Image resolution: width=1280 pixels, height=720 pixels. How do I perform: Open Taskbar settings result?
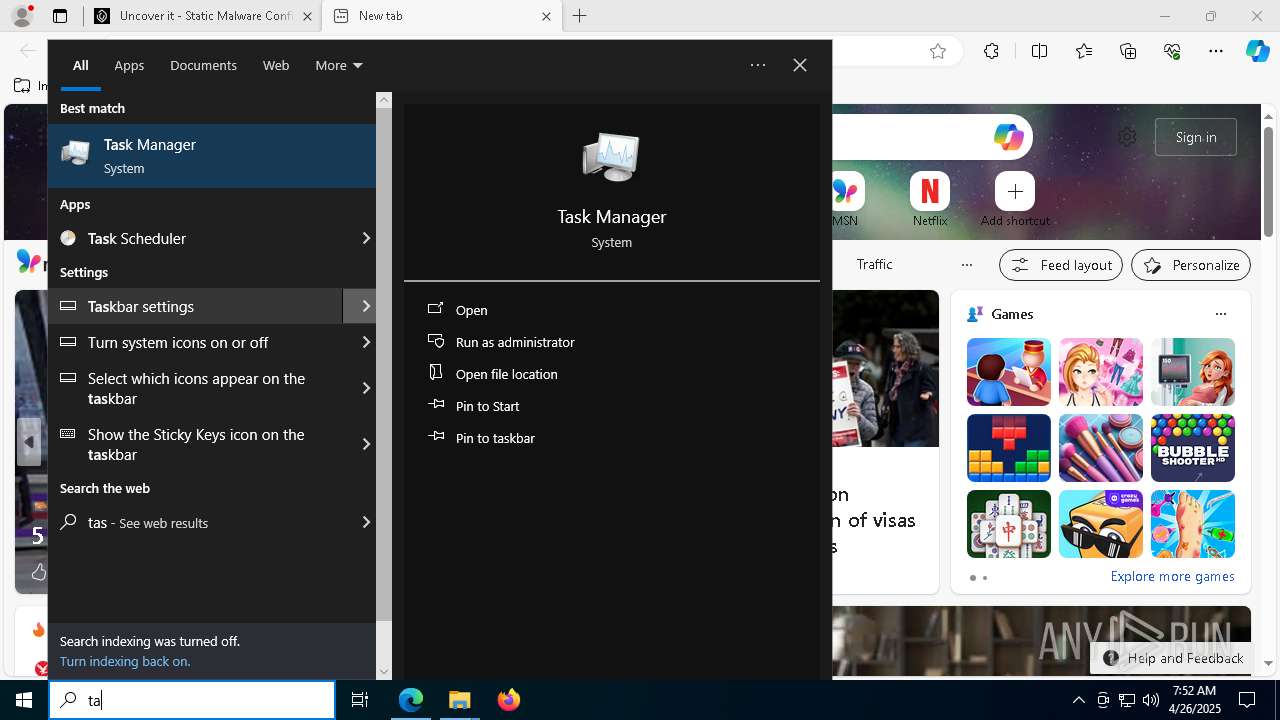tap(195, 306)
